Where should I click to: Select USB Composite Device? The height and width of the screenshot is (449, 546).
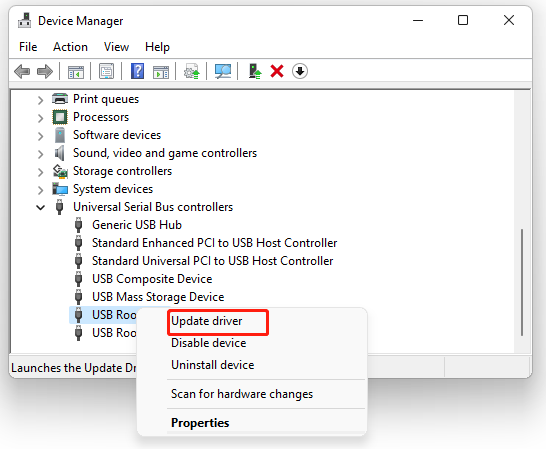click(x=152, y=279)
